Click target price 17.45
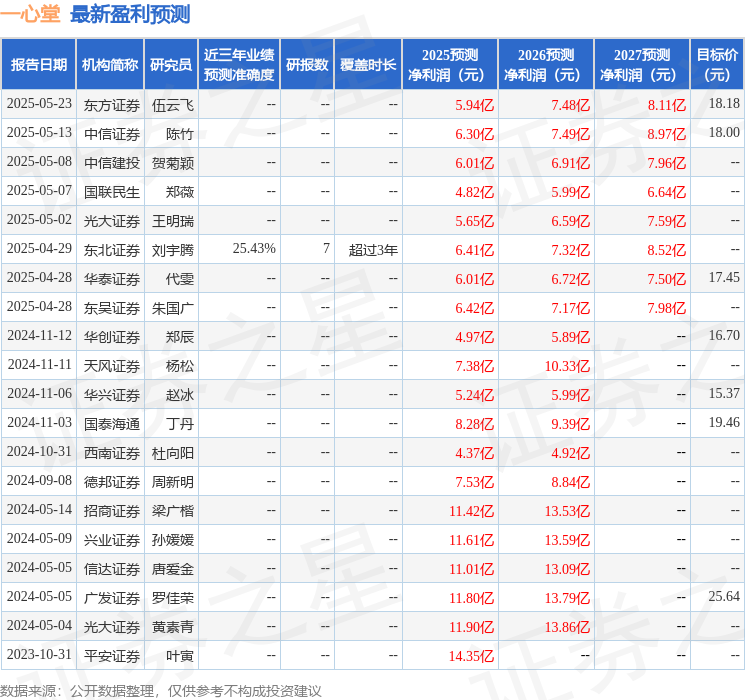 click(x=724, y=278)
